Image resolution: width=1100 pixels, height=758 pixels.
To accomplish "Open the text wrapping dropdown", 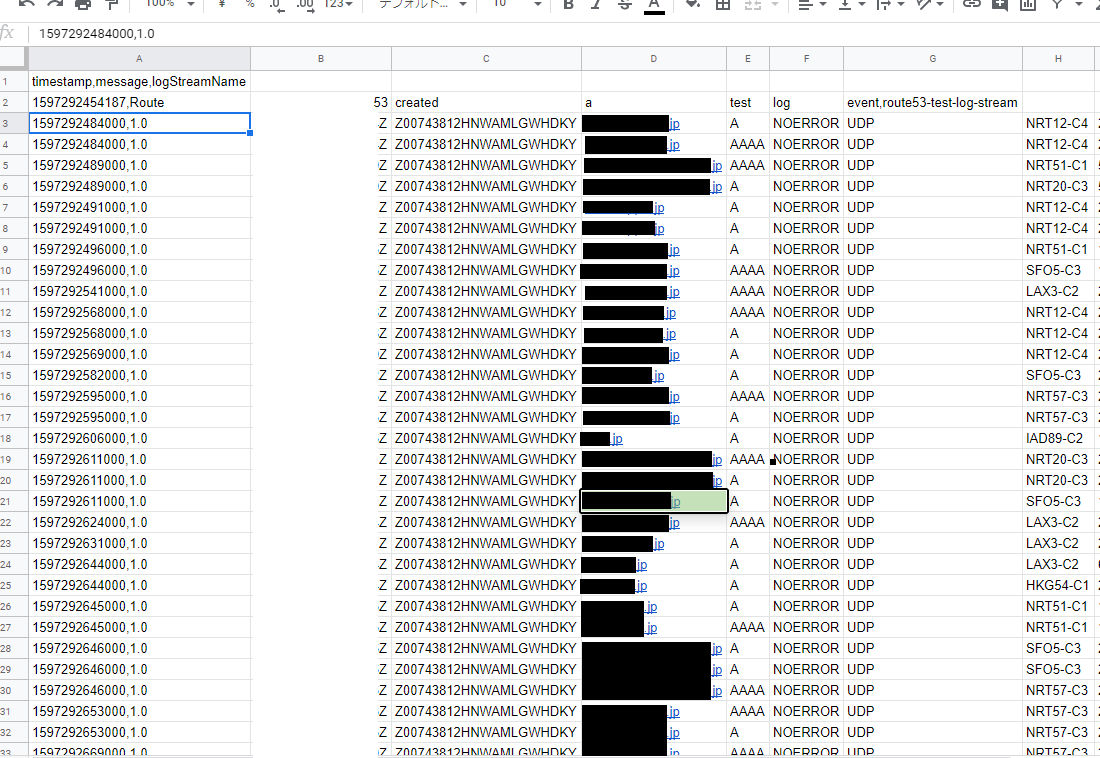I will [892, 4].
